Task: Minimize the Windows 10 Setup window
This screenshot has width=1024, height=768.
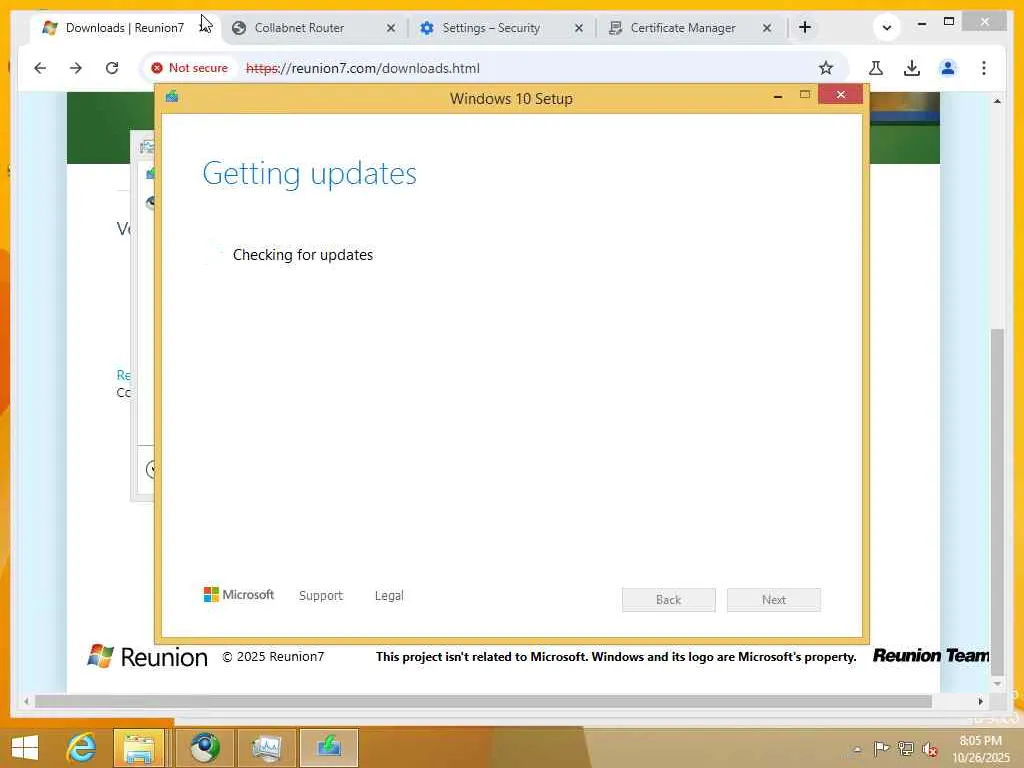Action: 777,96
